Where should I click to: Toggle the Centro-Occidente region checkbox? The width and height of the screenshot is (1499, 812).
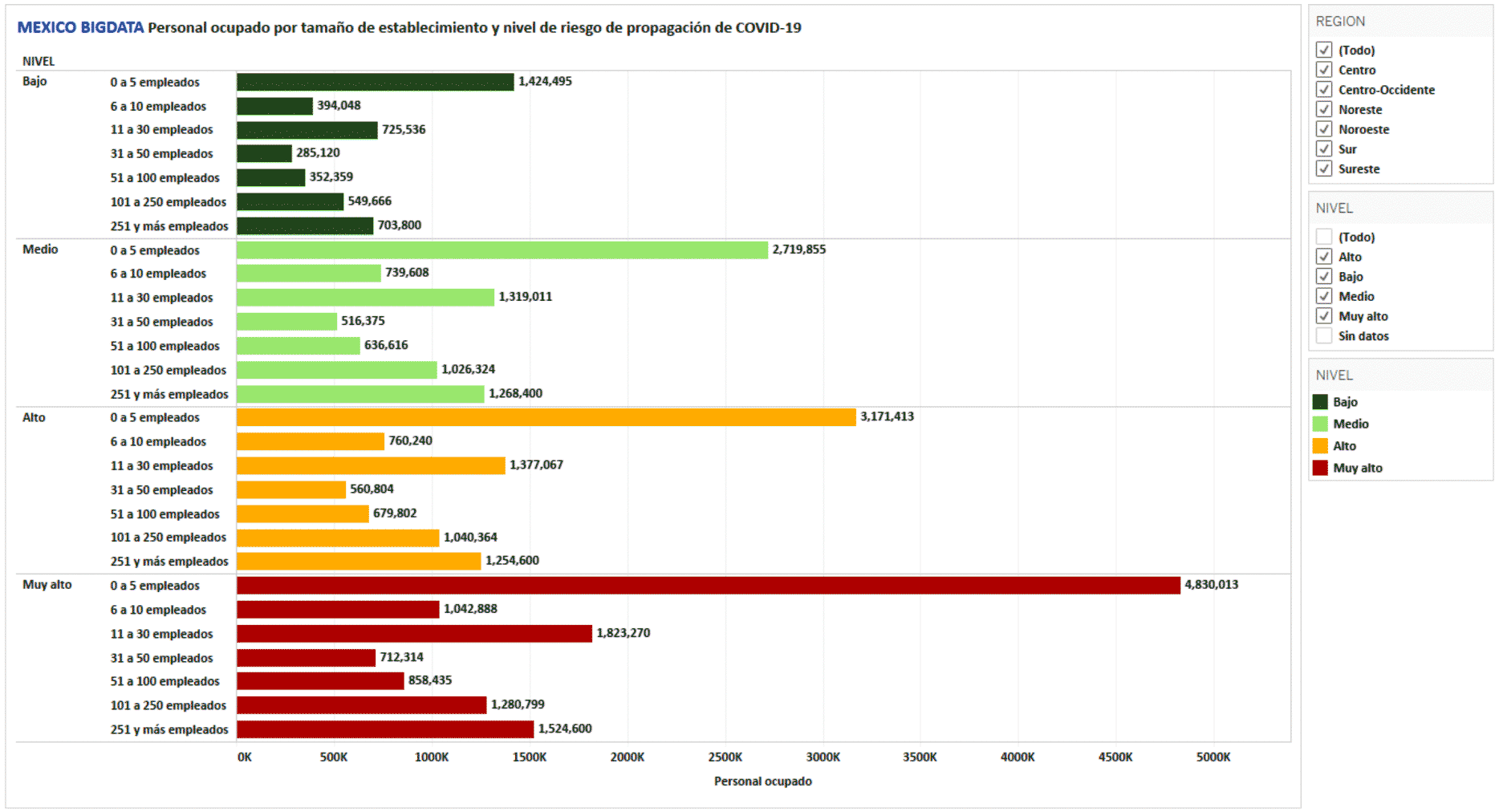(1325, 89)
